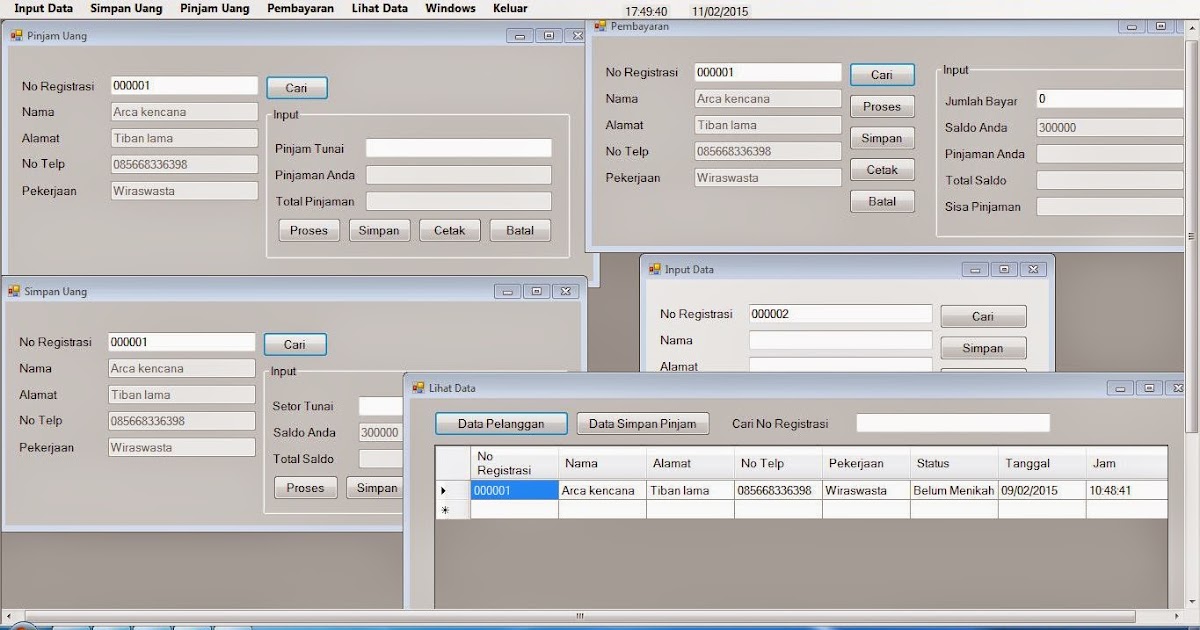Click the Data Pelanggan button
This screenshot has height=630, width=1200.
pos(500,422)
